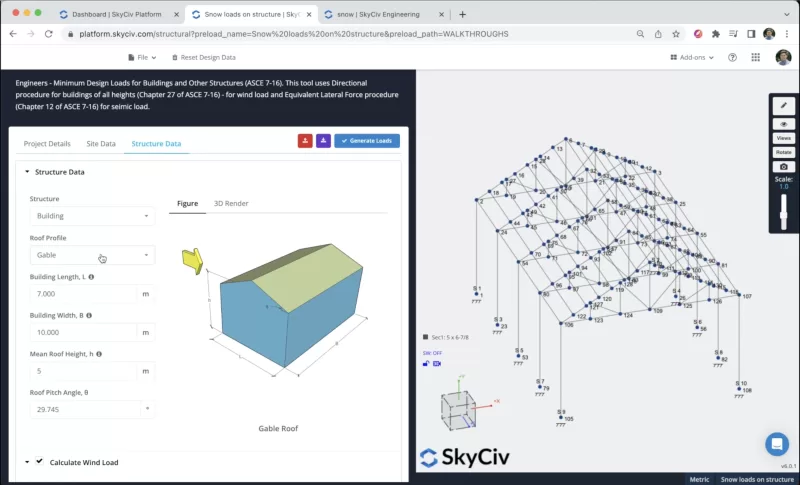Open the Structure dropdown showing Building
Image resolution: width=800 pixels, height=485 pixels.
tap(92, 216)
